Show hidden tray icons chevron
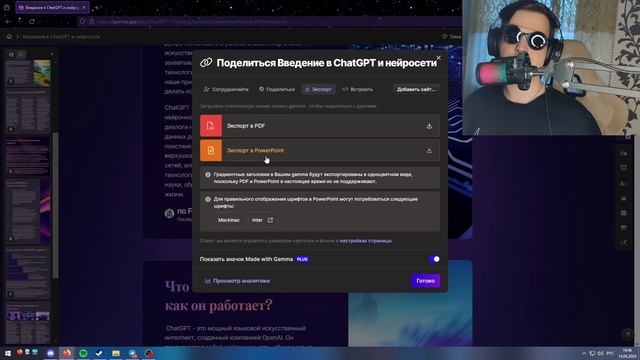Image resolution: width=640 pixels, height=360 pixels. tap(584, 353)
